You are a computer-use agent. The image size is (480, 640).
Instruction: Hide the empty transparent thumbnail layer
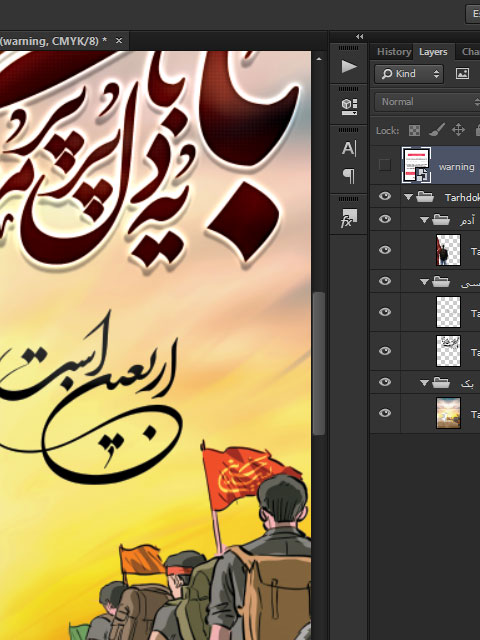(x=384, y=312)
